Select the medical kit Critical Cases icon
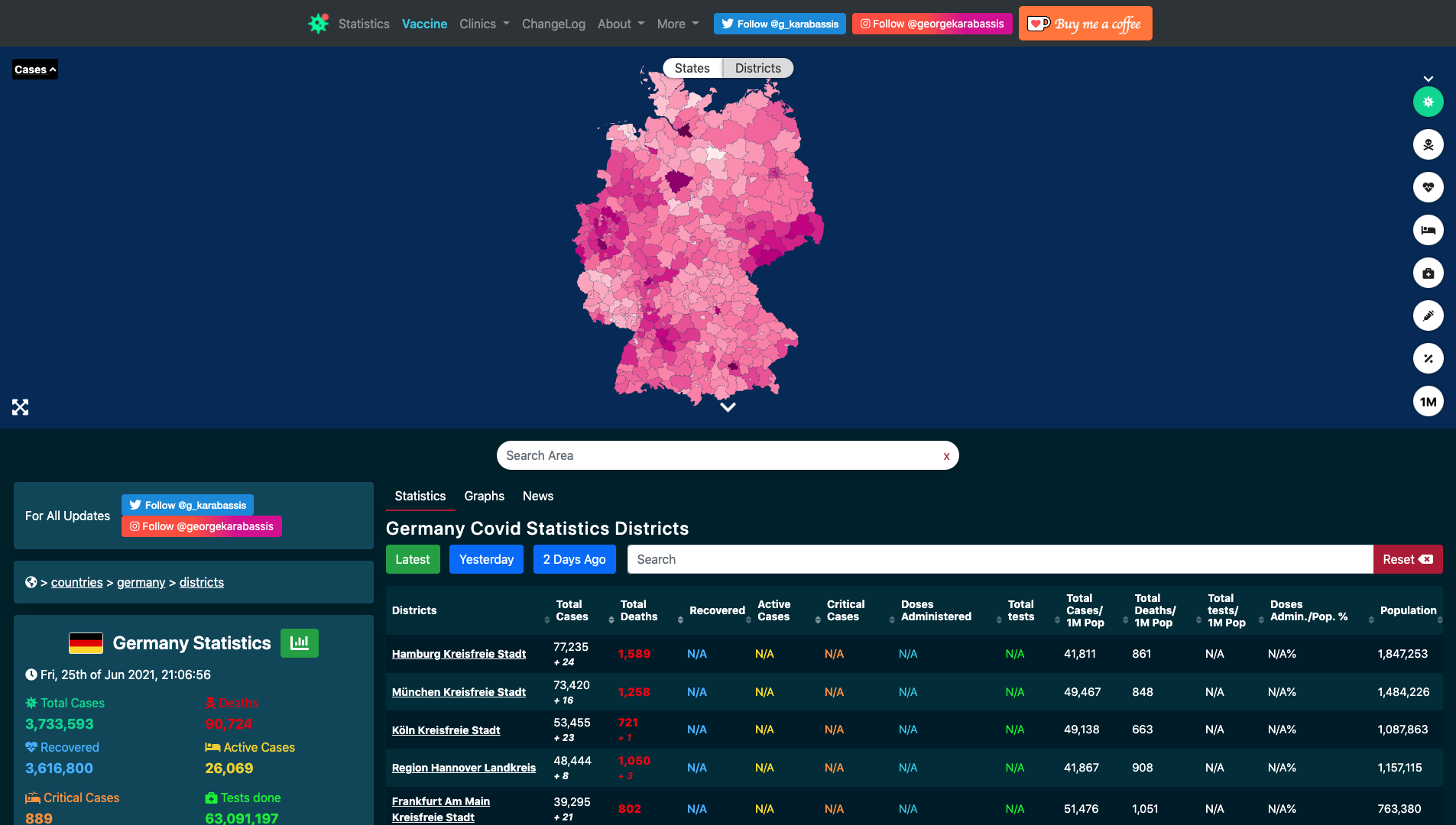Screen dimensions: 1456x825 click(x=1428, y=273)
